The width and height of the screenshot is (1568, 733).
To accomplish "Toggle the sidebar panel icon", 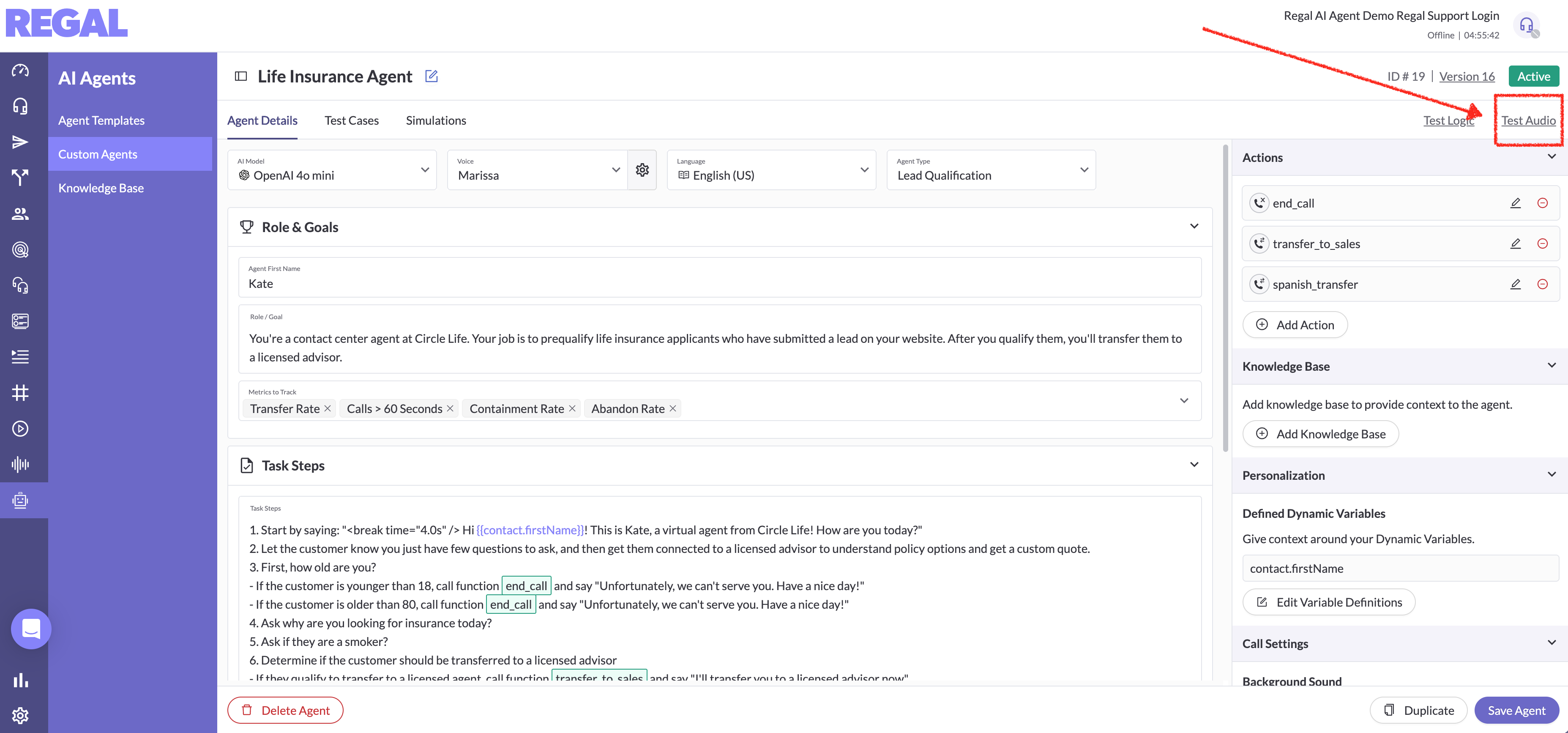I will [x=240, y=76].
